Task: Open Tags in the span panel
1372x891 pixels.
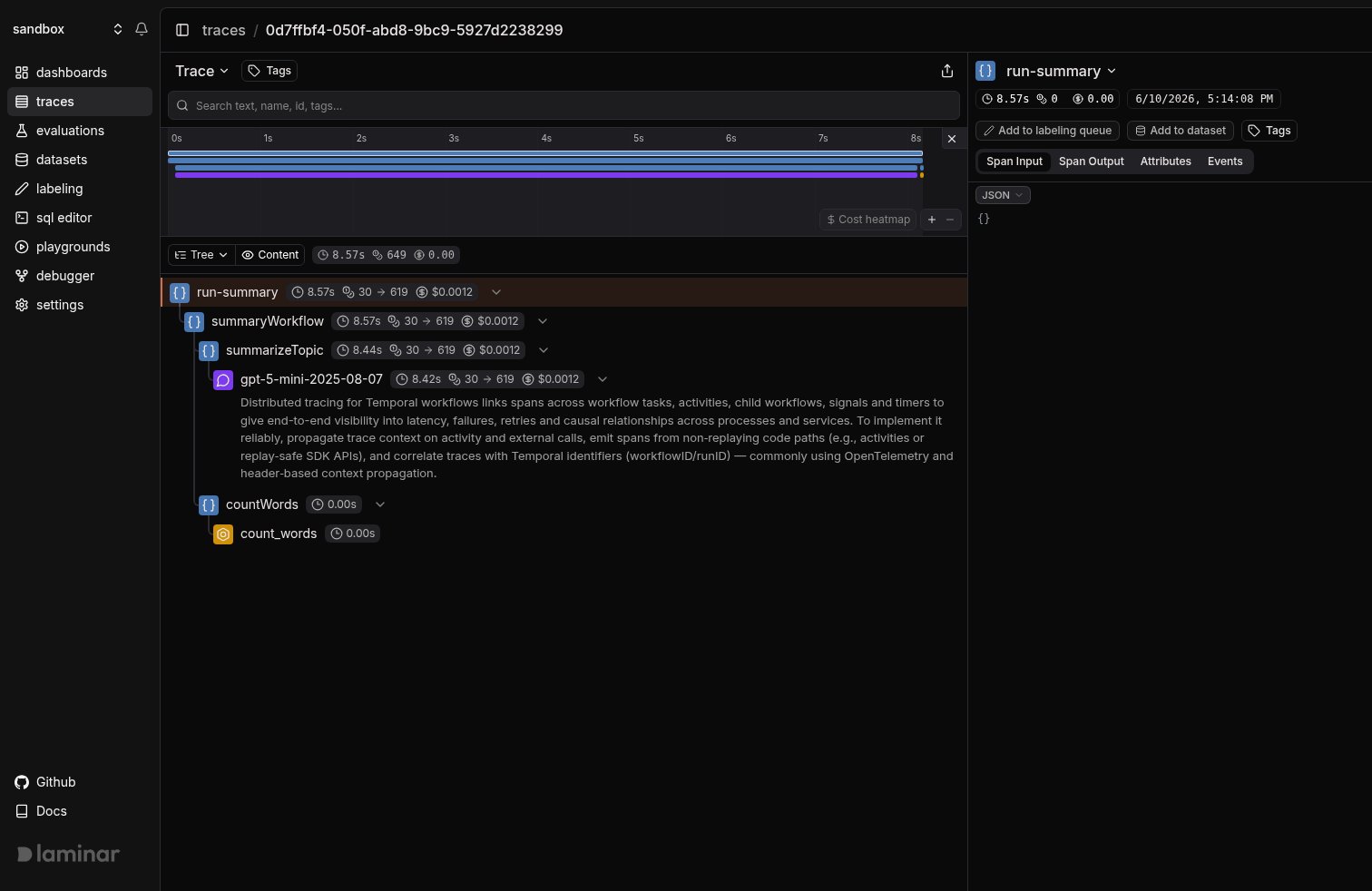Action: pos(1269,131)
